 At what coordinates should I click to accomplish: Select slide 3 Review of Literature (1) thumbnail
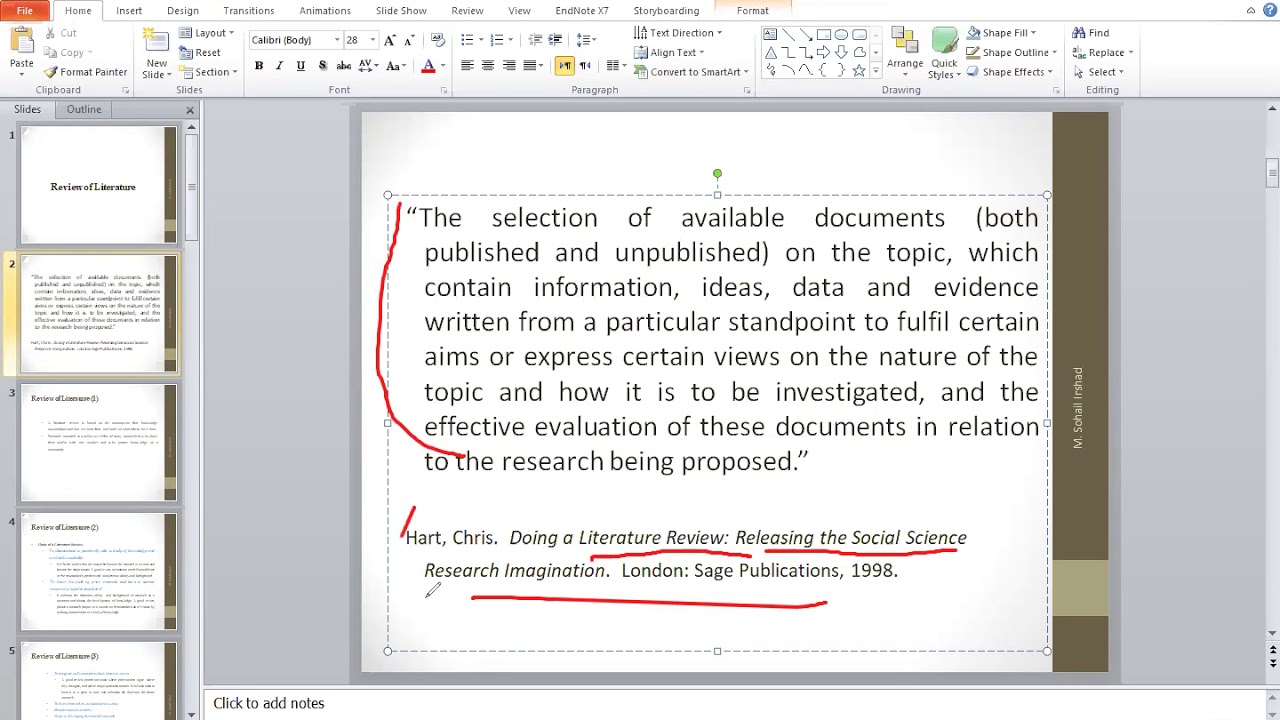[x=99, y=443]
